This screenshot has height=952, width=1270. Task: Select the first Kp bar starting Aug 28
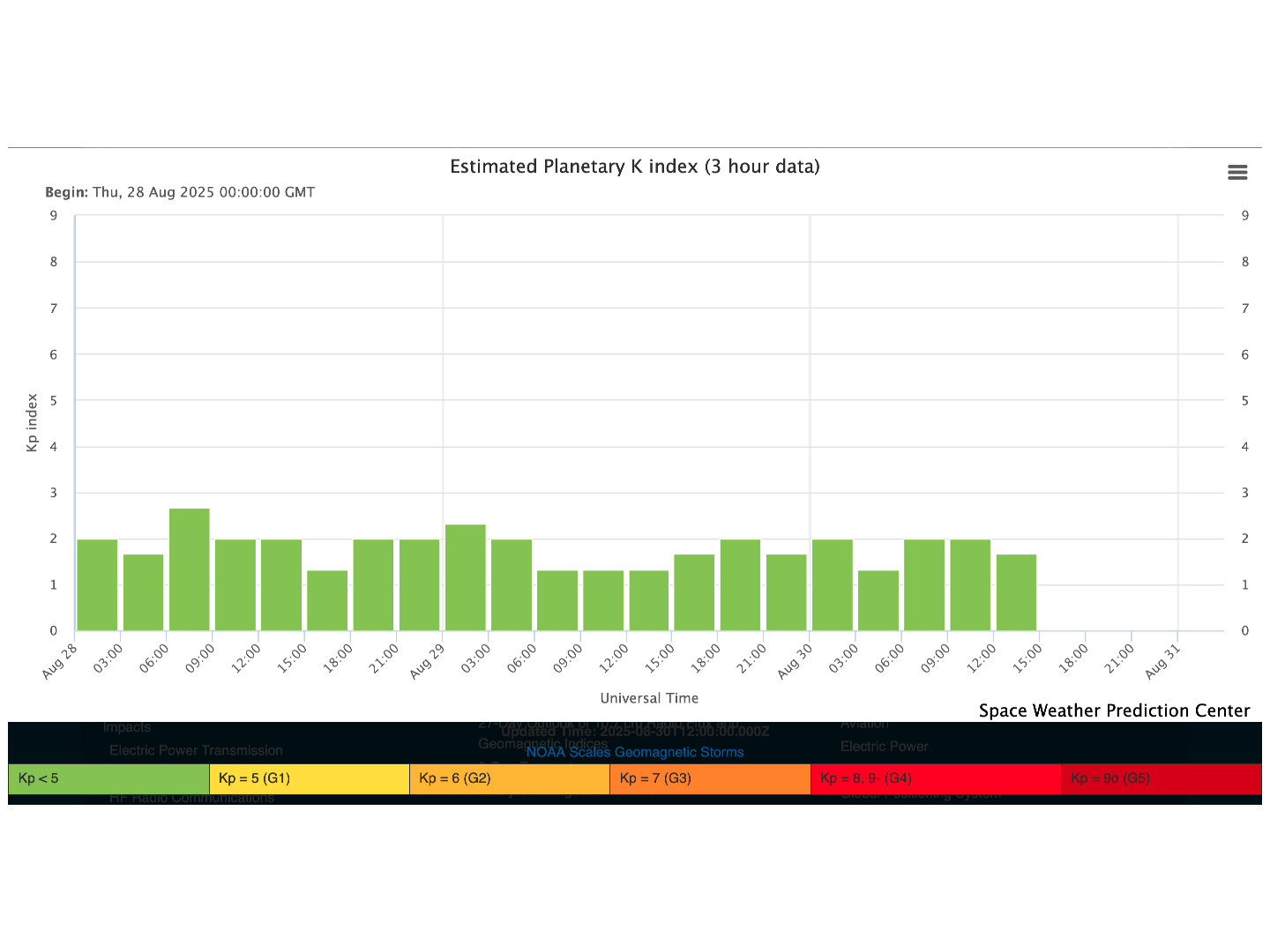(97, 584)
